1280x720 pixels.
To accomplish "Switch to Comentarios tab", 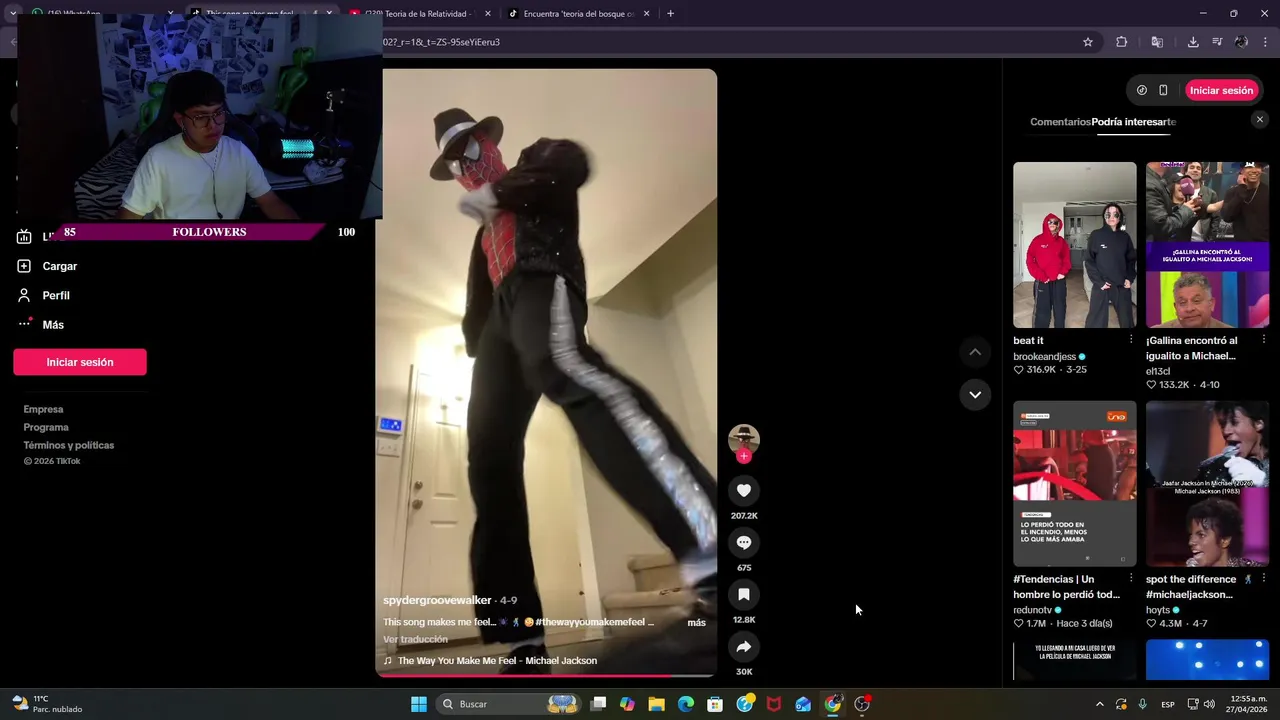I will pos(1060,122).
